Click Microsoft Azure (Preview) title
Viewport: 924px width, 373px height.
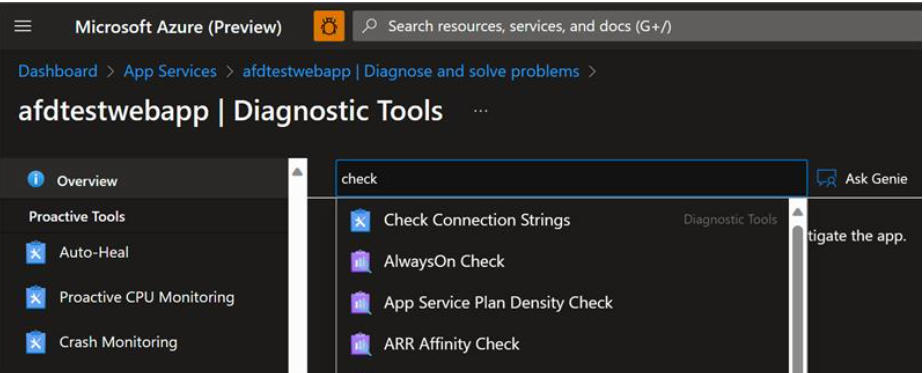[x=178, y=27]
